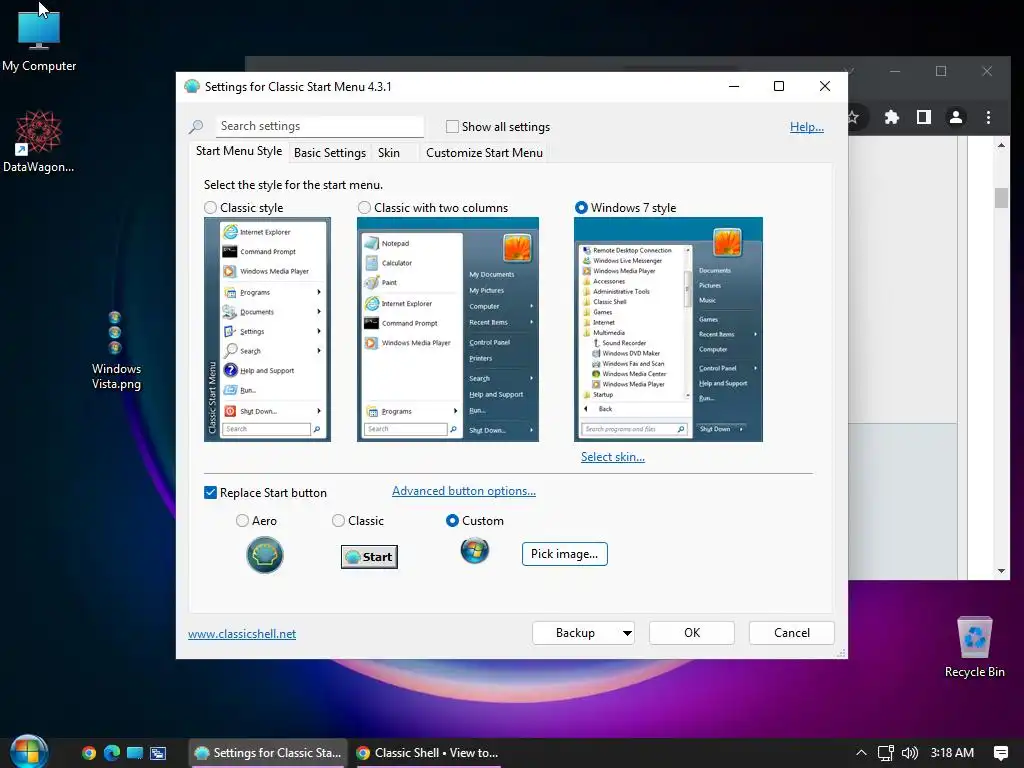Image resolution: width=1024 pixels, height=768 pixels.
Task: Enable the Show all settings checkbox
Action: click(x=452, y=127)
